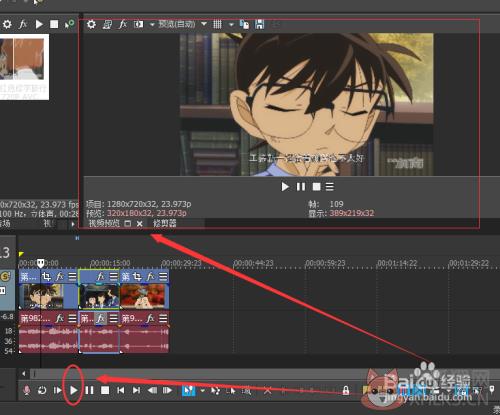Go to start of timeline

121,390
